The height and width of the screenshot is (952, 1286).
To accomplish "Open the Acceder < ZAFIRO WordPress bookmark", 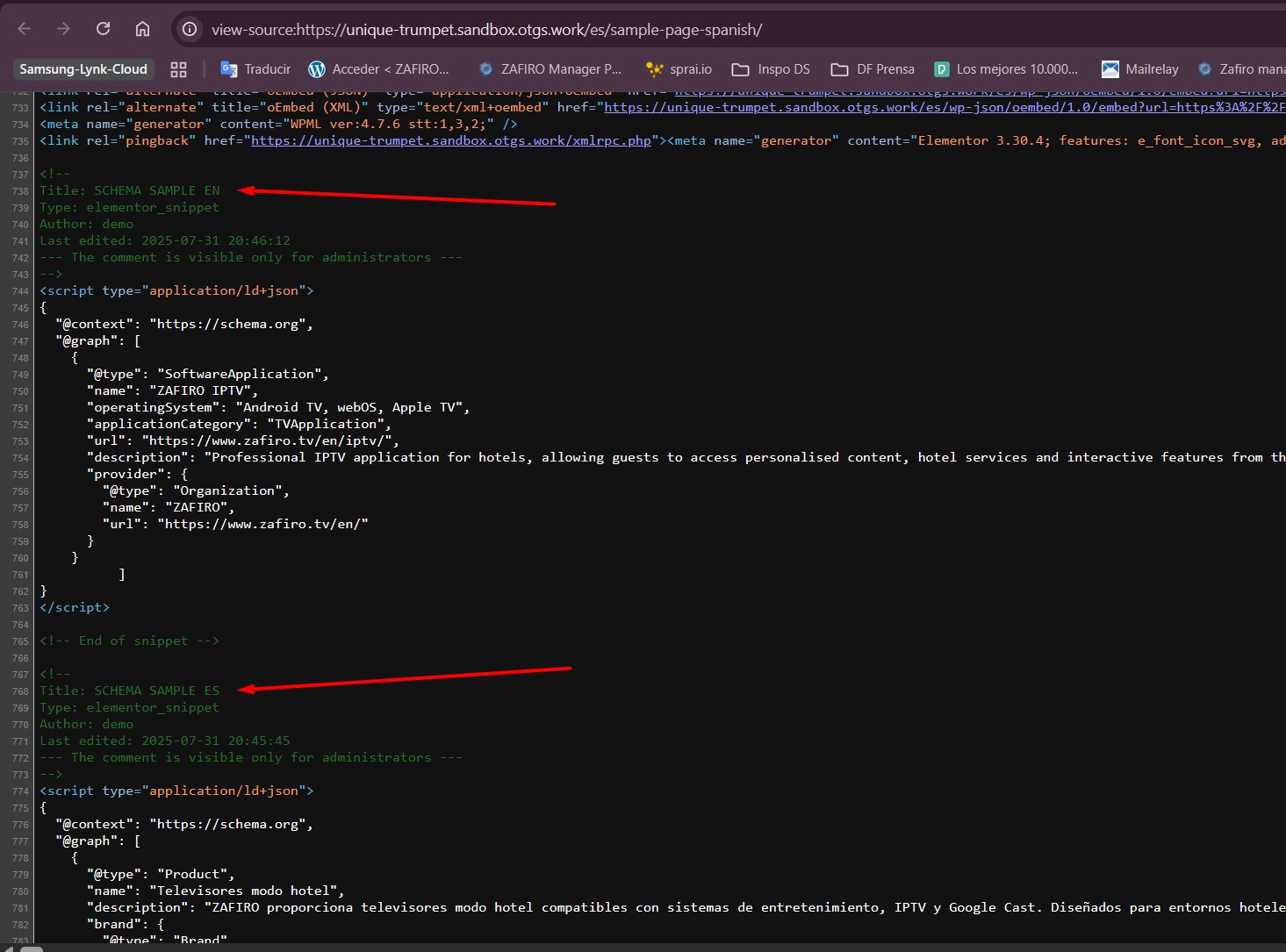I will 379,69.
